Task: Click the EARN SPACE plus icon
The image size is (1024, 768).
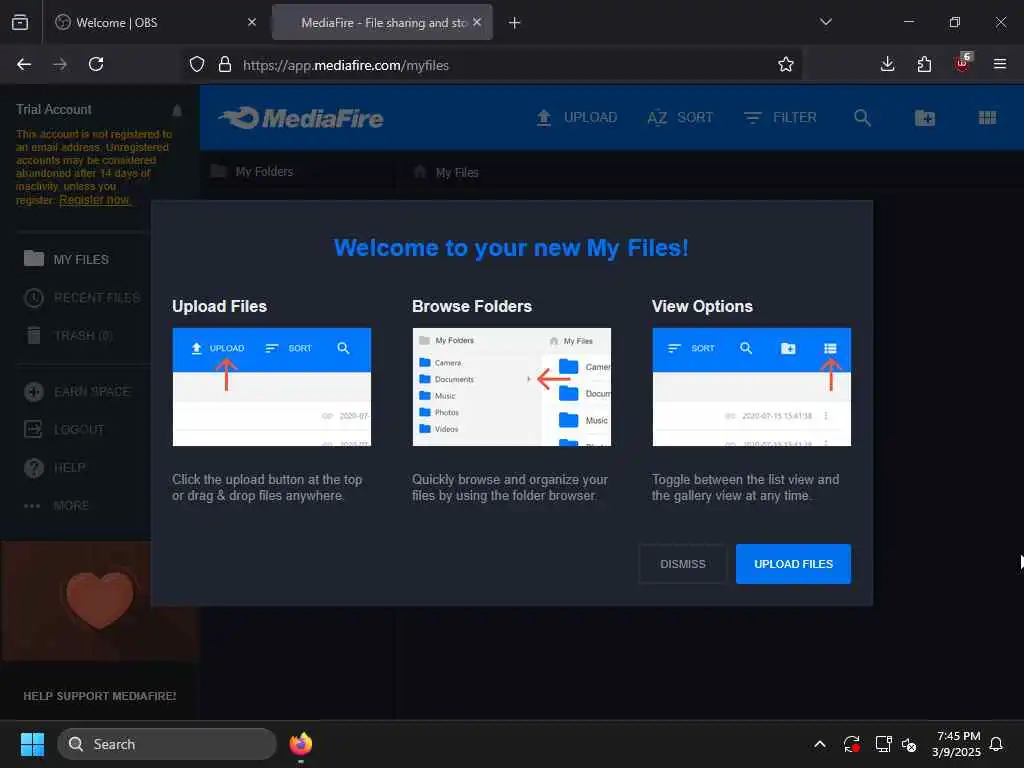Action: click(34, 392)
